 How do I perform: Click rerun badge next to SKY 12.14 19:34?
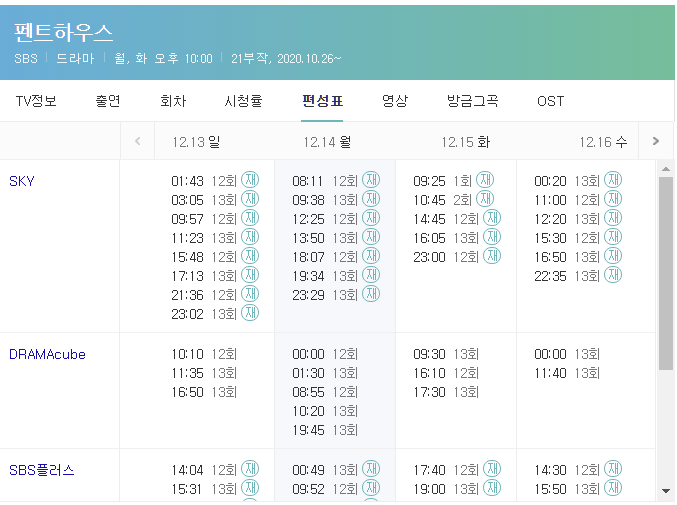pyautogui.click(x=370, y=275)
